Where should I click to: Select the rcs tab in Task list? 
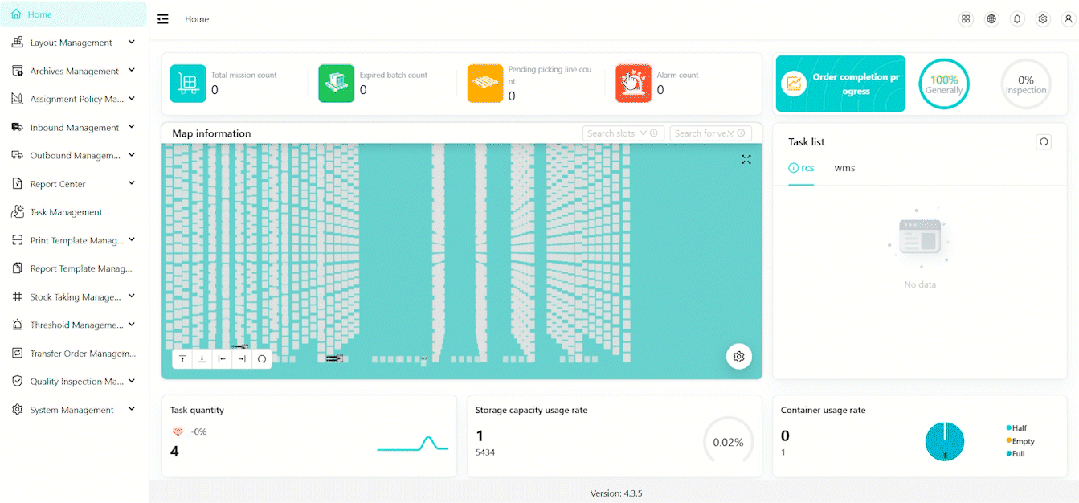tap(801, 168)
